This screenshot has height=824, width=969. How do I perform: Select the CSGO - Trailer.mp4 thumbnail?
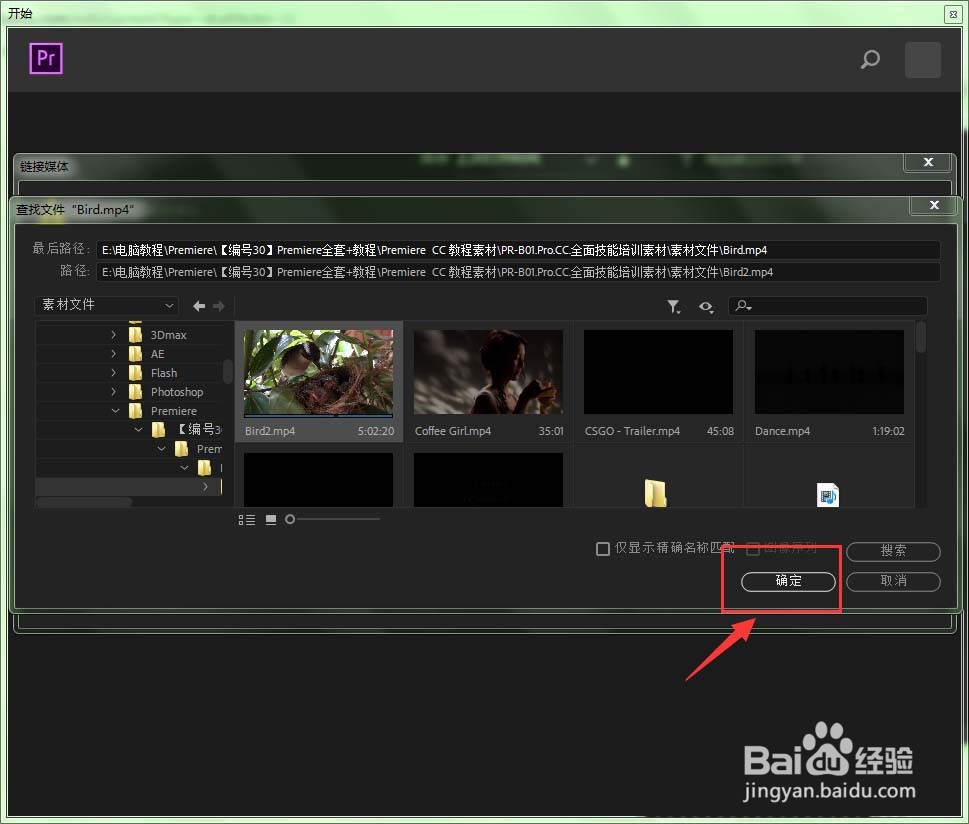click(x=659, y=381)
